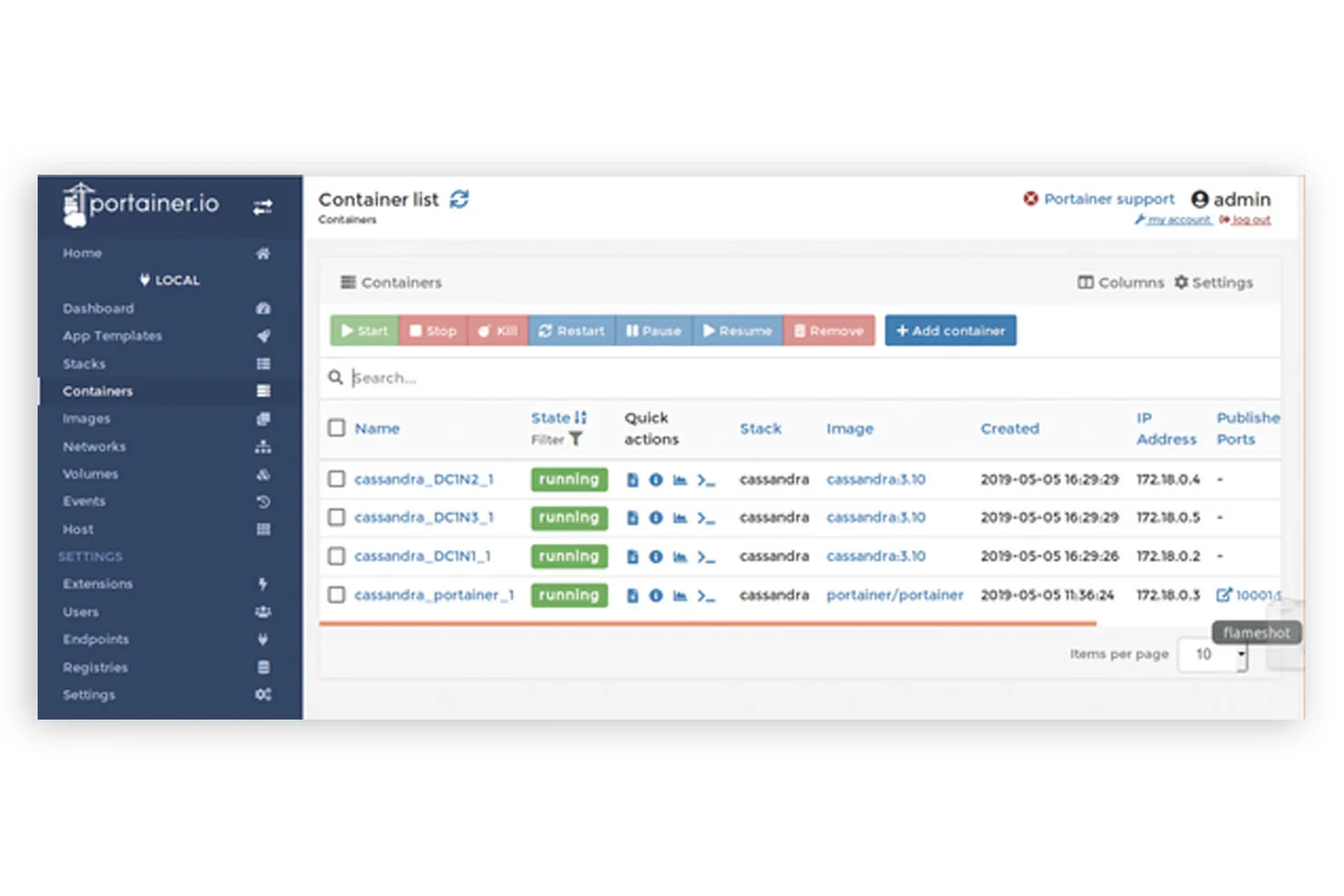1344x896 pixels.
Task: Open my account link
Action: tap(1172, 220)
